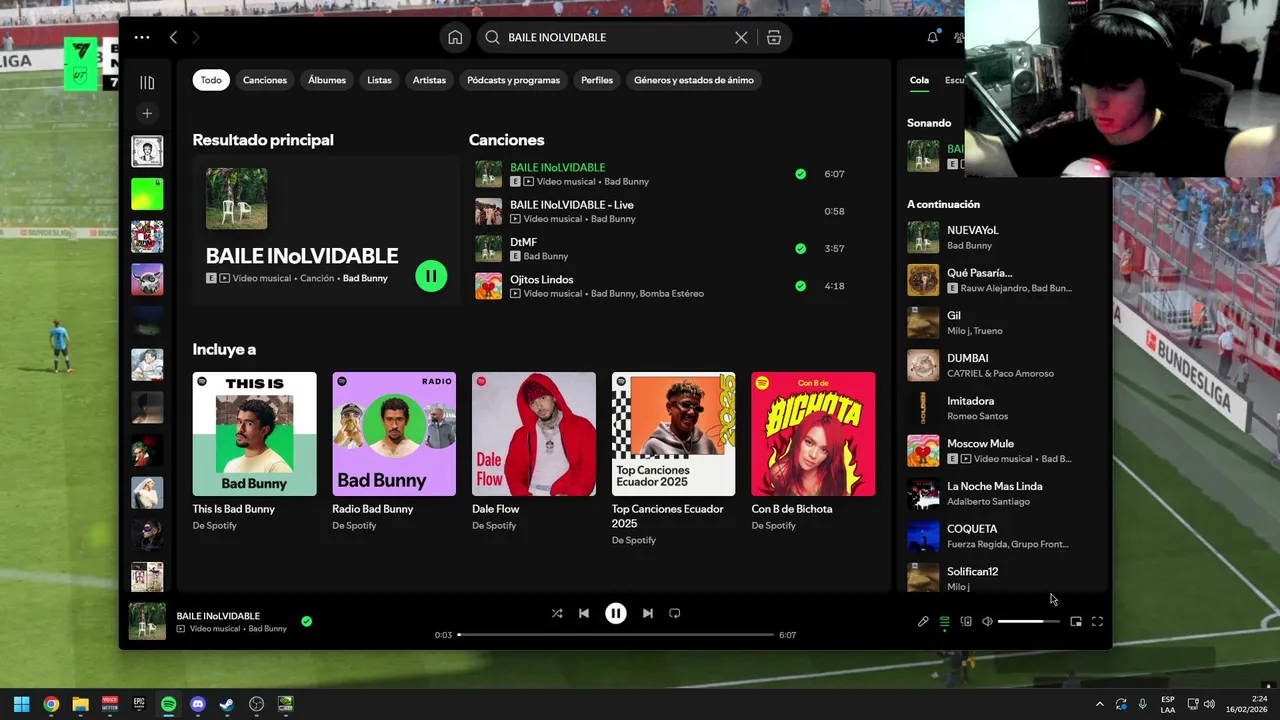Open the Dale Flow playlist card
Image resolution: width=1280 pixels, height=720 pixels.
[534, 450]
